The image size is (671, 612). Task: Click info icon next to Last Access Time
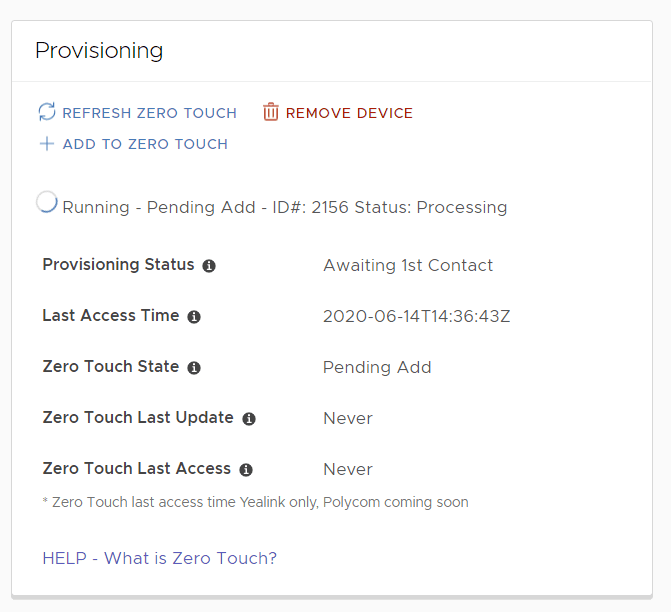tap(194, 317)
